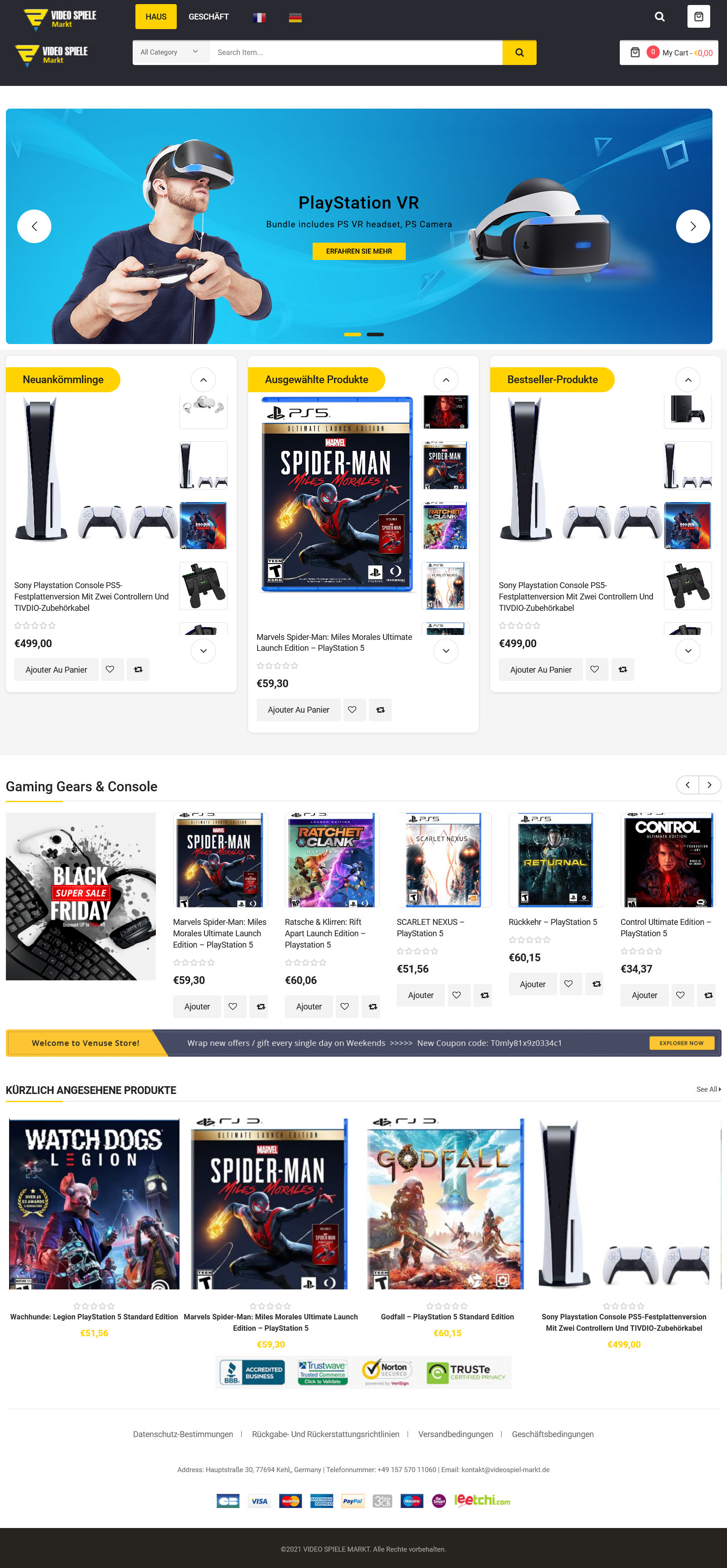Image resolution: width=727 pixels, height=1568 pixels.
Task: Click the yellow search magnifier button
Action: click(519, 52)
